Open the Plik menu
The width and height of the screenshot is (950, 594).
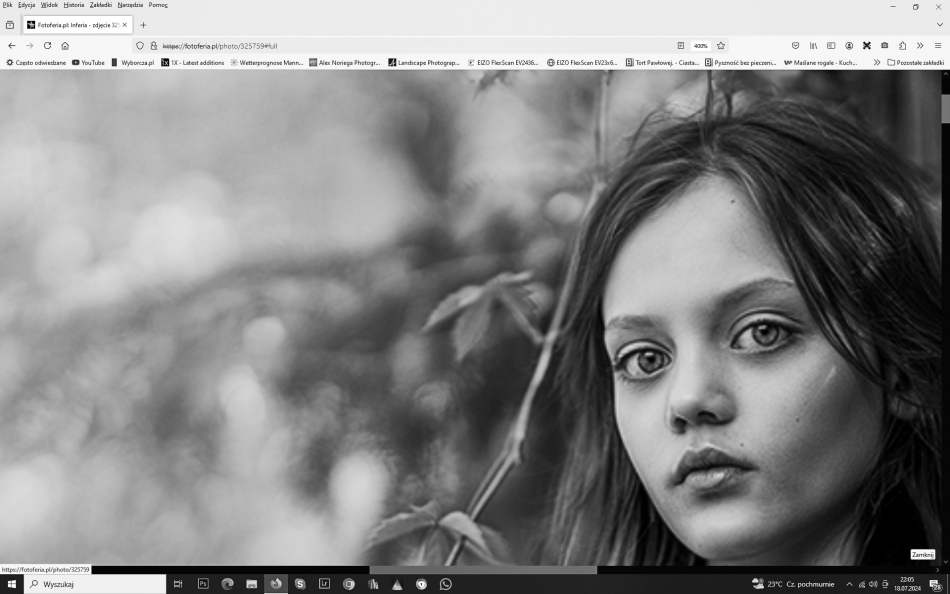pos(7,5)
